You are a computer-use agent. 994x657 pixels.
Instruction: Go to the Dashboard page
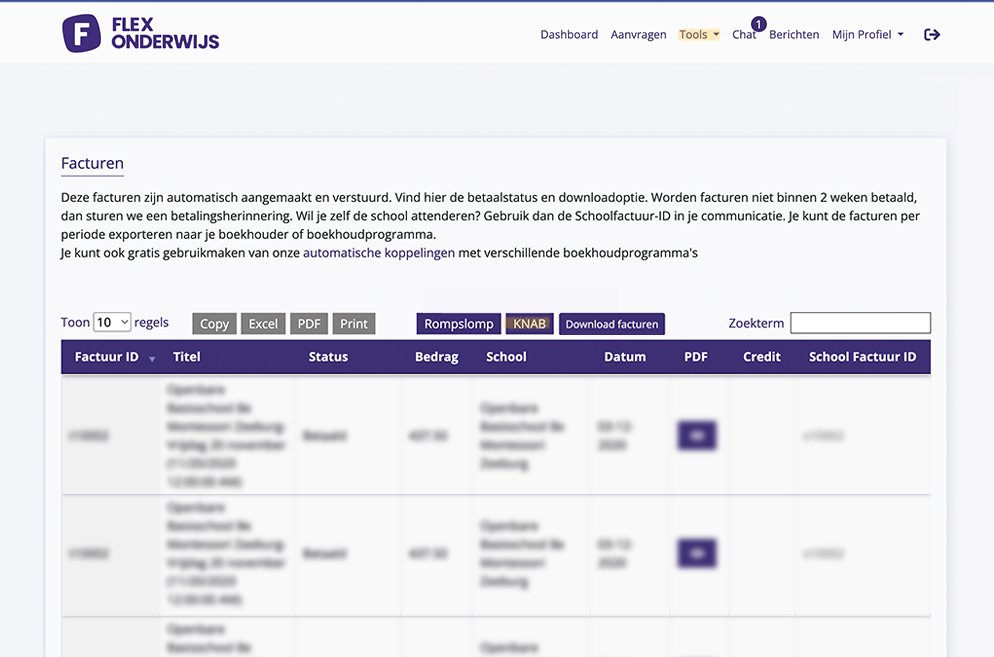pyautogui.click(x=569, y=34)
